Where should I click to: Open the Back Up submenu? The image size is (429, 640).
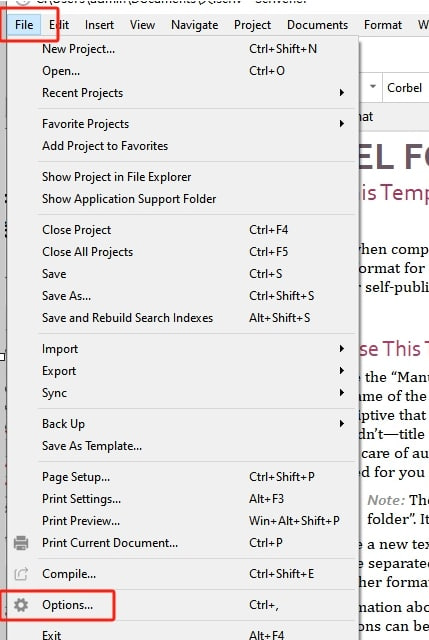(342, 424)
